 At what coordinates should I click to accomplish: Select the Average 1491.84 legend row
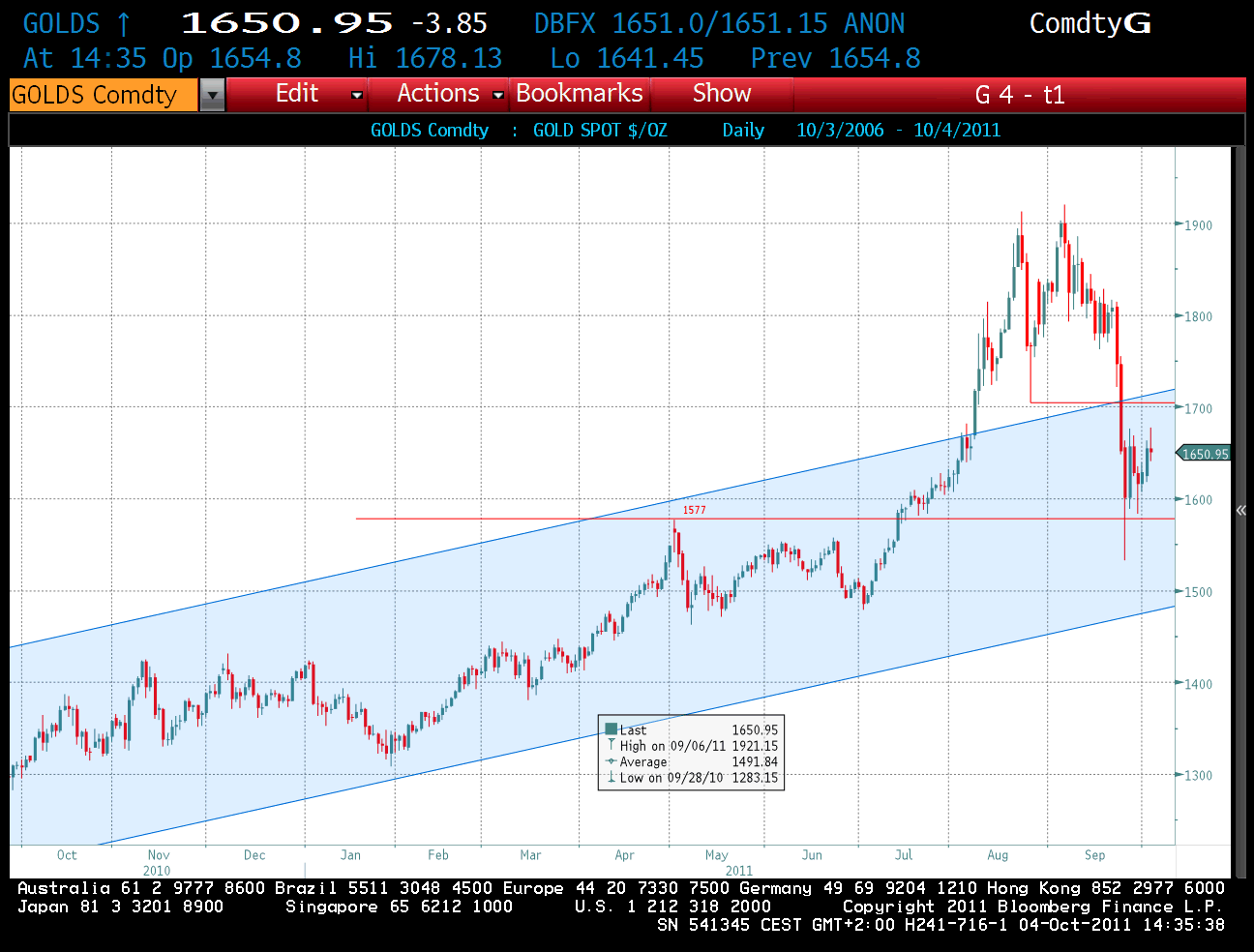coord(691,762)
